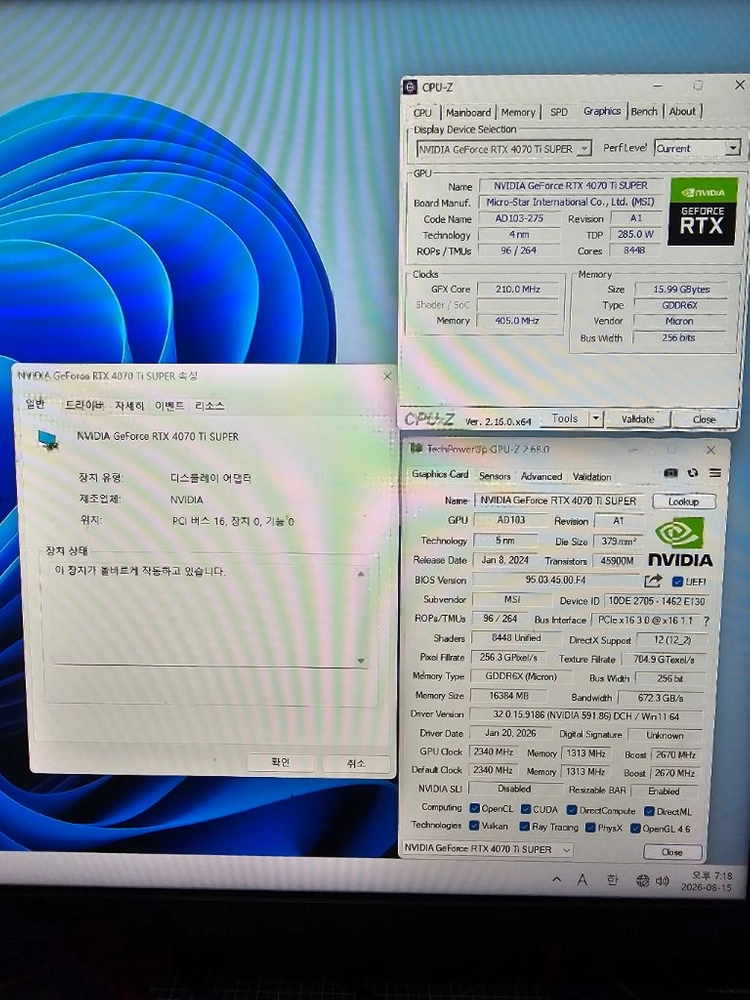Toggle the OpenCL checkbox

474,808
